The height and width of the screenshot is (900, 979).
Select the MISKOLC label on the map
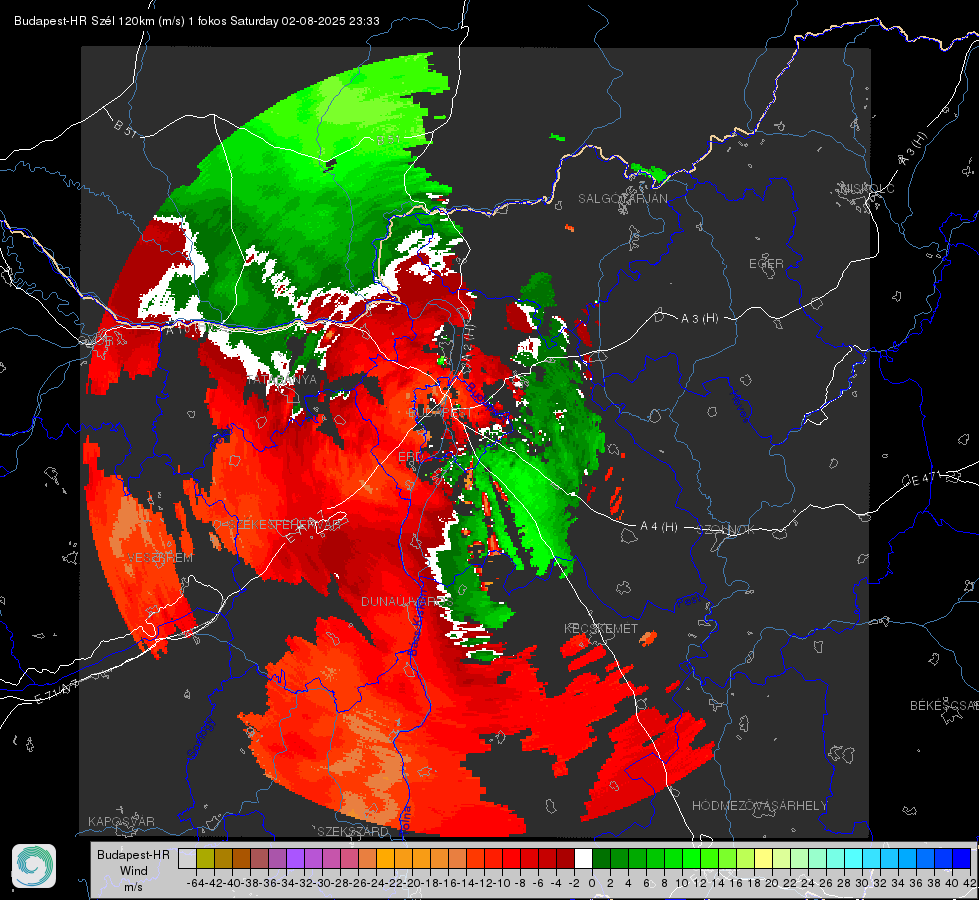(x=867, y=188)
